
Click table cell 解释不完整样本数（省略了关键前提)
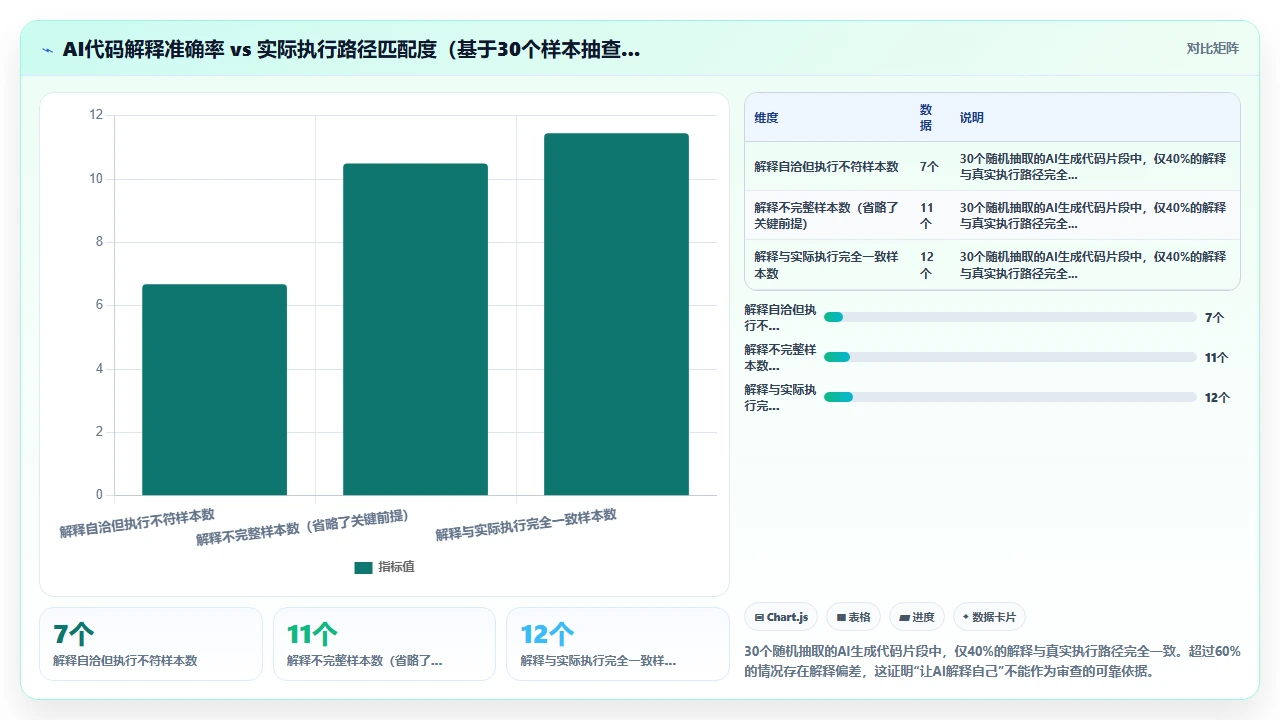click(x=828, y=215)
